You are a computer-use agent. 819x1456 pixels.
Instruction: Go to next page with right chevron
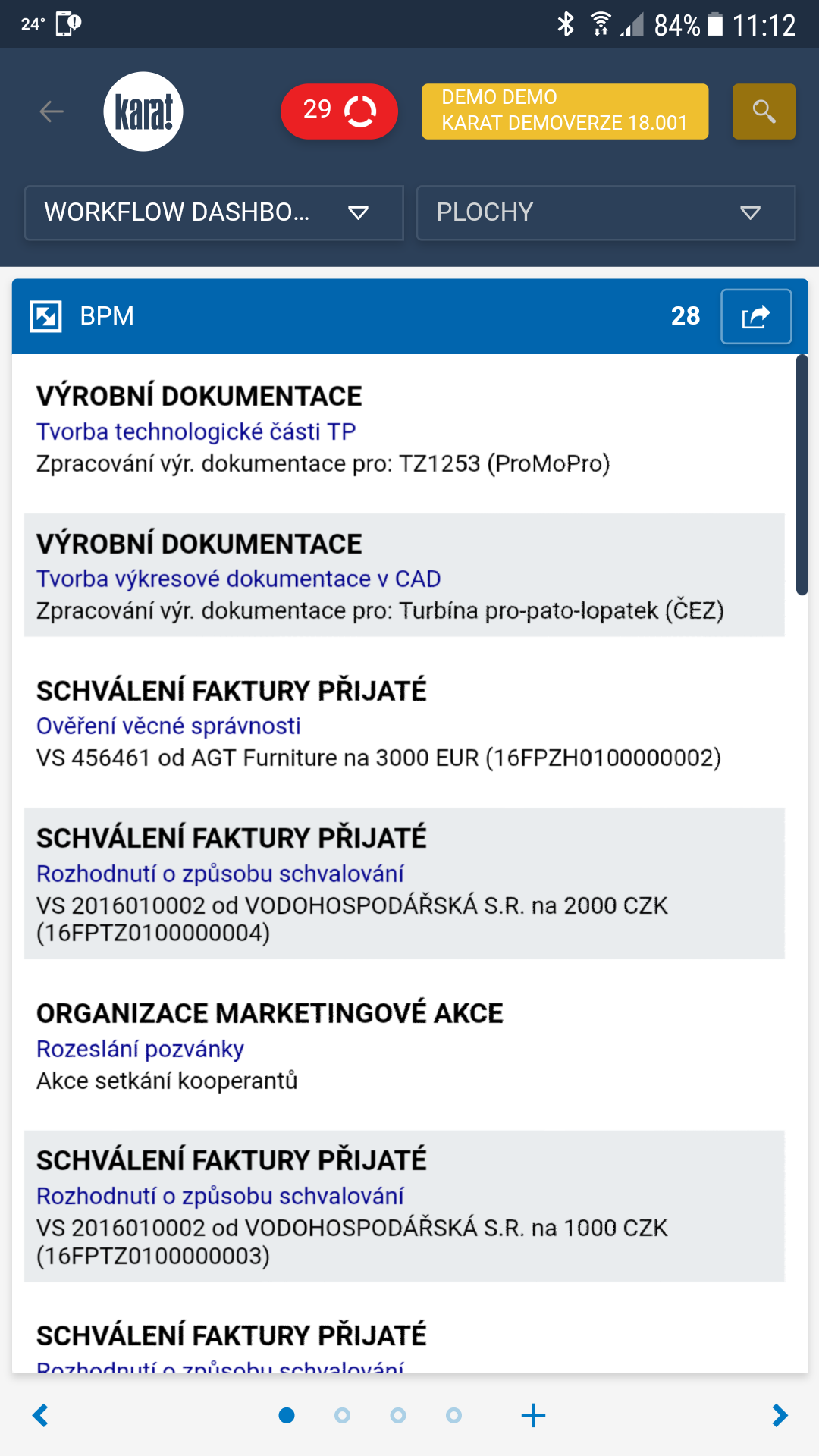pyautogui.click(x=779, y=1415)
